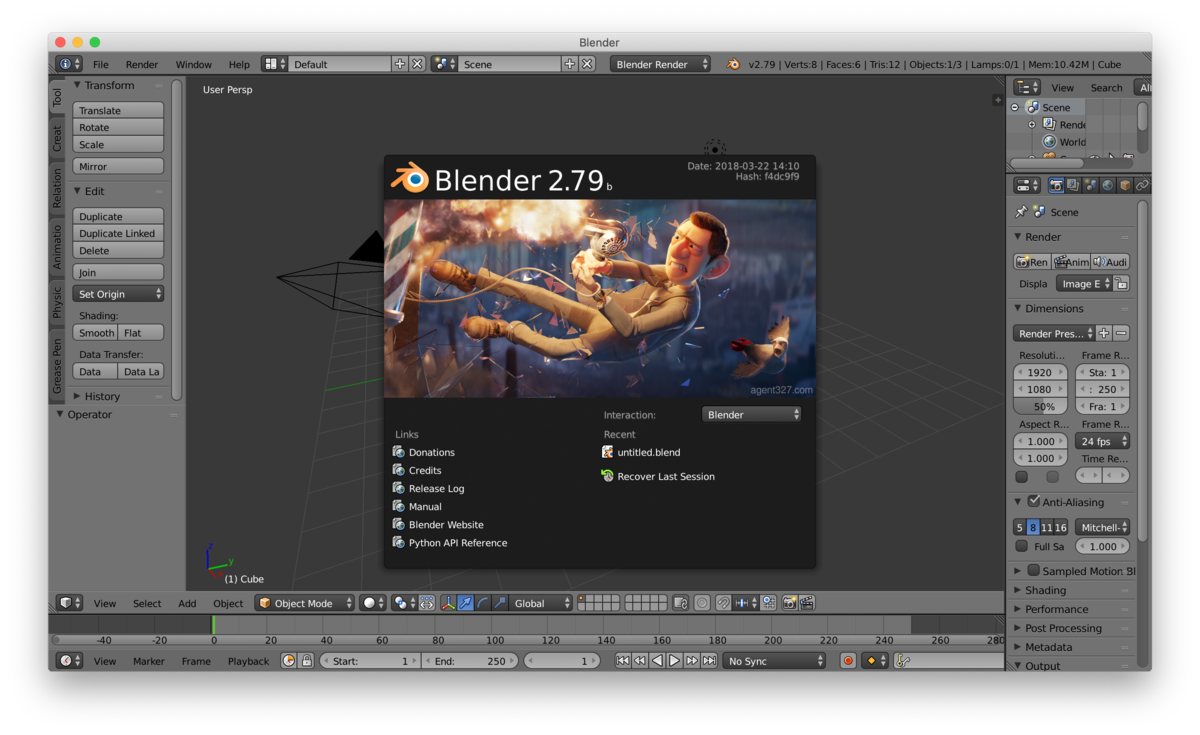Click the add new scene plus icon
This screenshot has height=735, width=1200.
point(570,64)
